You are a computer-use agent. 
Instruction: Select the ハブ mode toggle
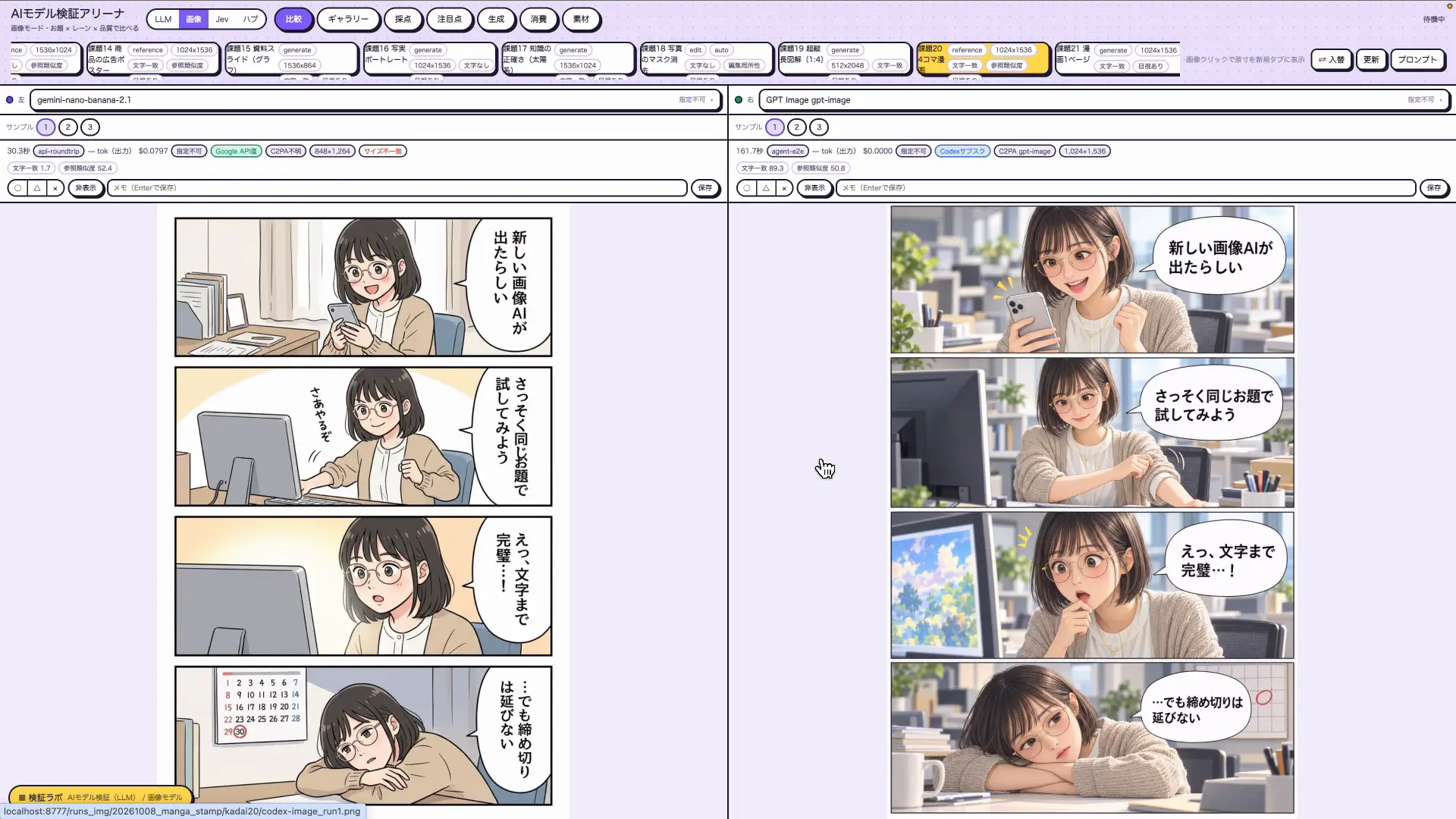pyautogui.click(x=250, y=19)
